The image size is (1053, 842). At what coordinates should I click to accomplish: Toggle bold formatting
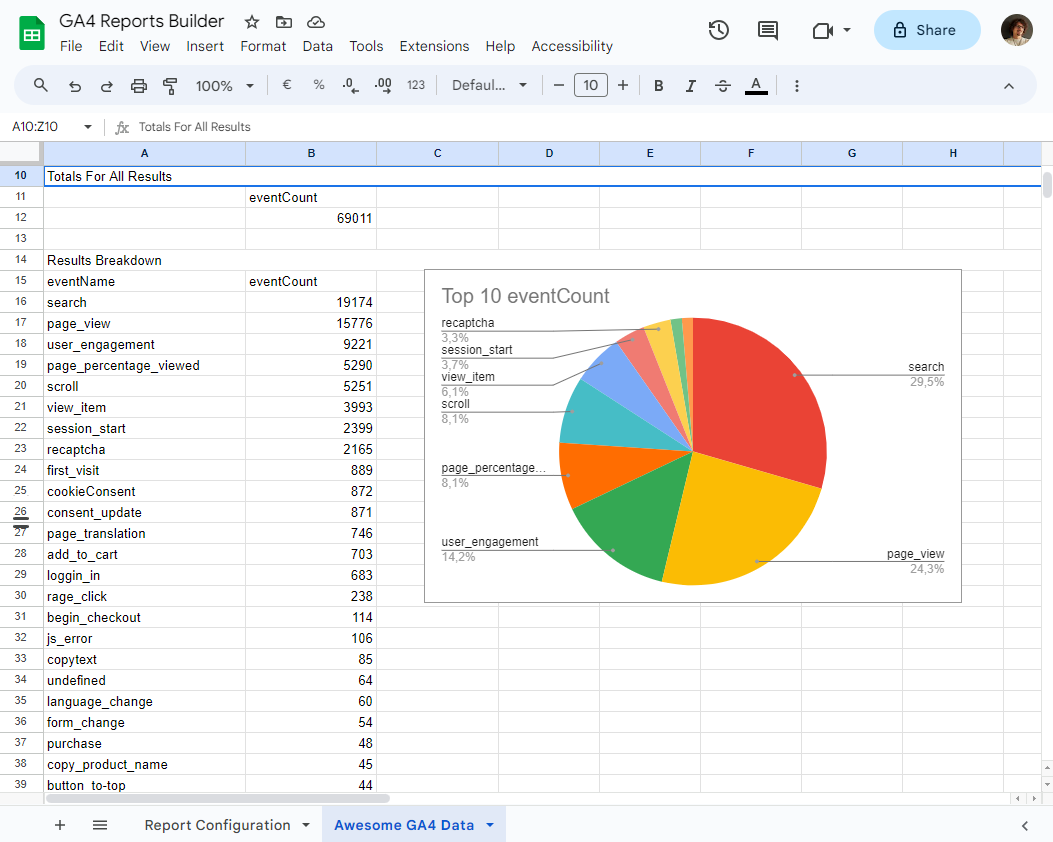tap(659, 86)
